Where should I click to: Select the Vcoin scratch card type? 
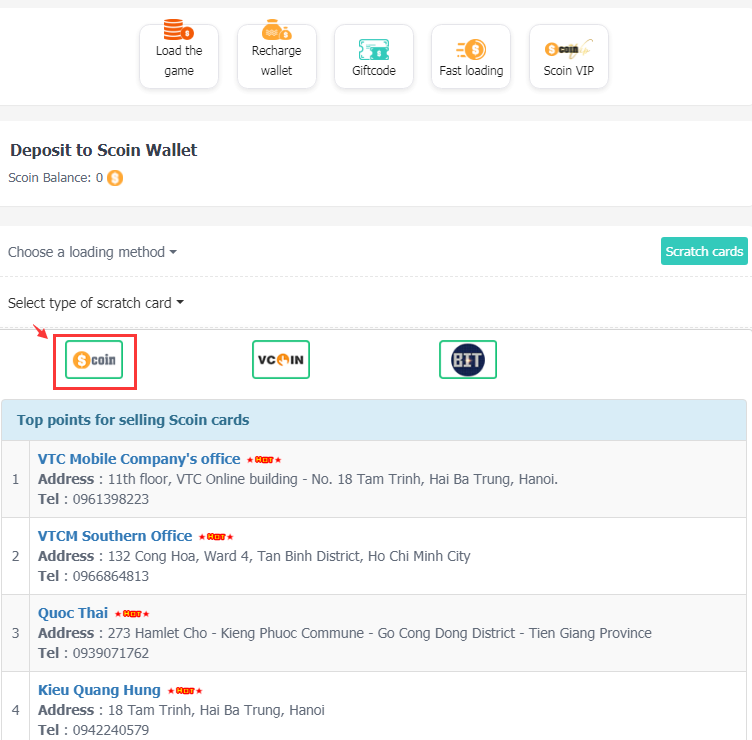point(281,360)
